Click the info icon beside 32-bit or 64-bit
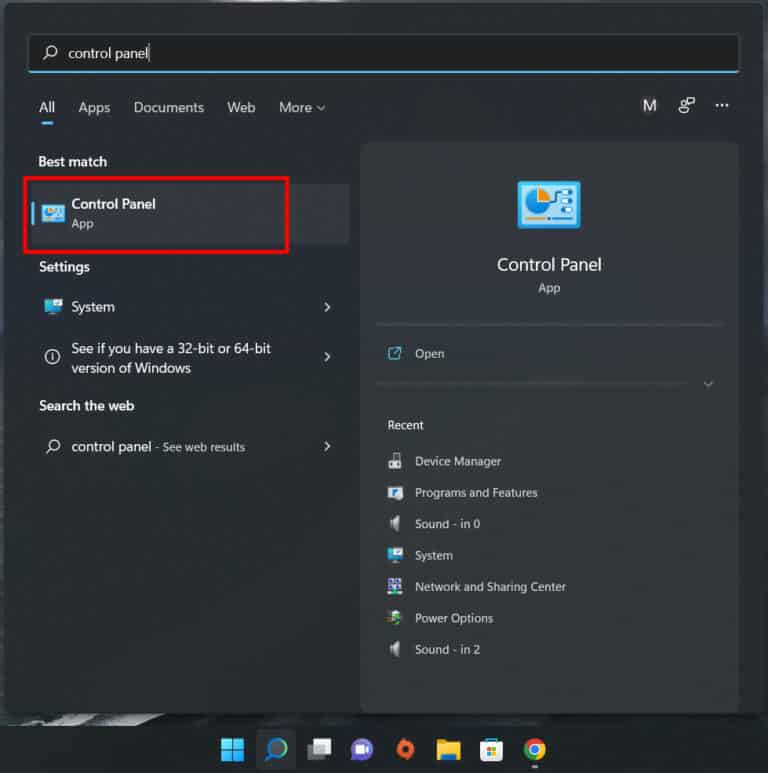 [52, 357]
